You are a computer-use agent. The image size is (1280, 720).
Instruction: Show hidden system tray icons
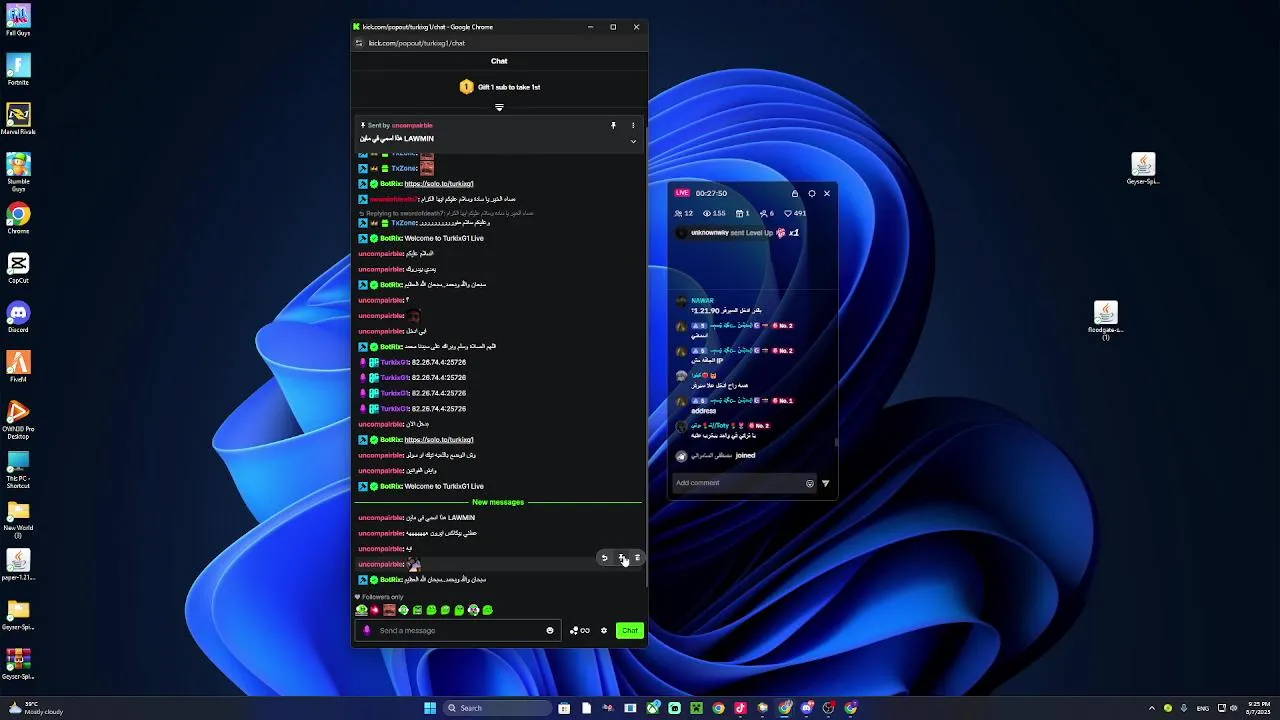1152,708
